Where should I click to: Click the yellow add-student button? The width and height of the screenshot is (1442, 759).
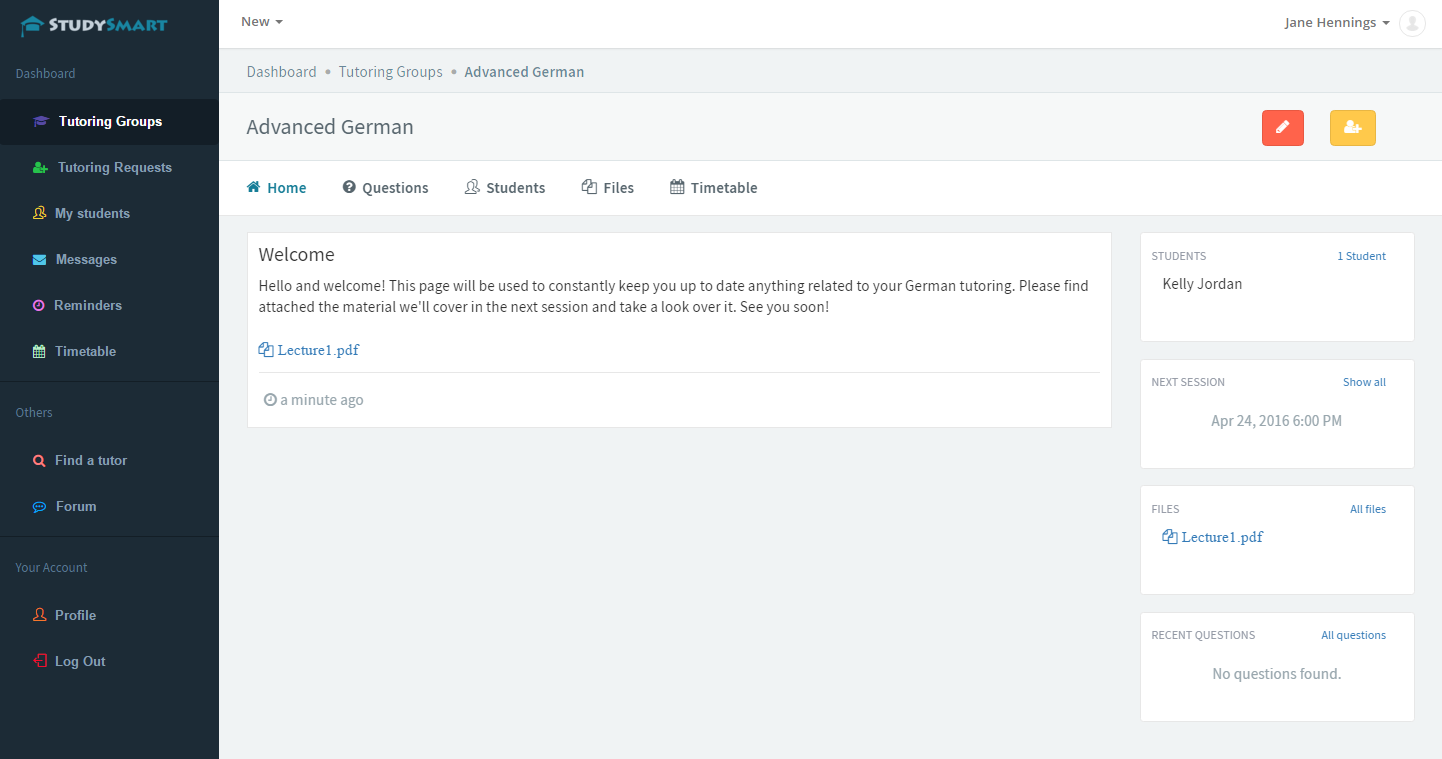click(x=1352, y=128)
